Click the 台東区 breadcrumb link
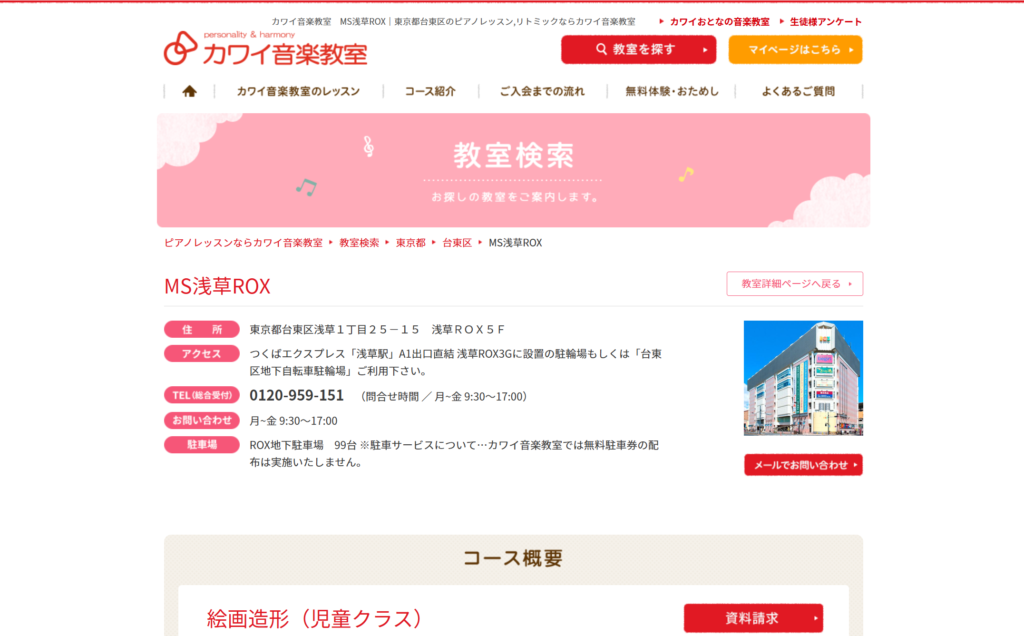Screen dimensions: 1024x636 click(x=456, y=243)
